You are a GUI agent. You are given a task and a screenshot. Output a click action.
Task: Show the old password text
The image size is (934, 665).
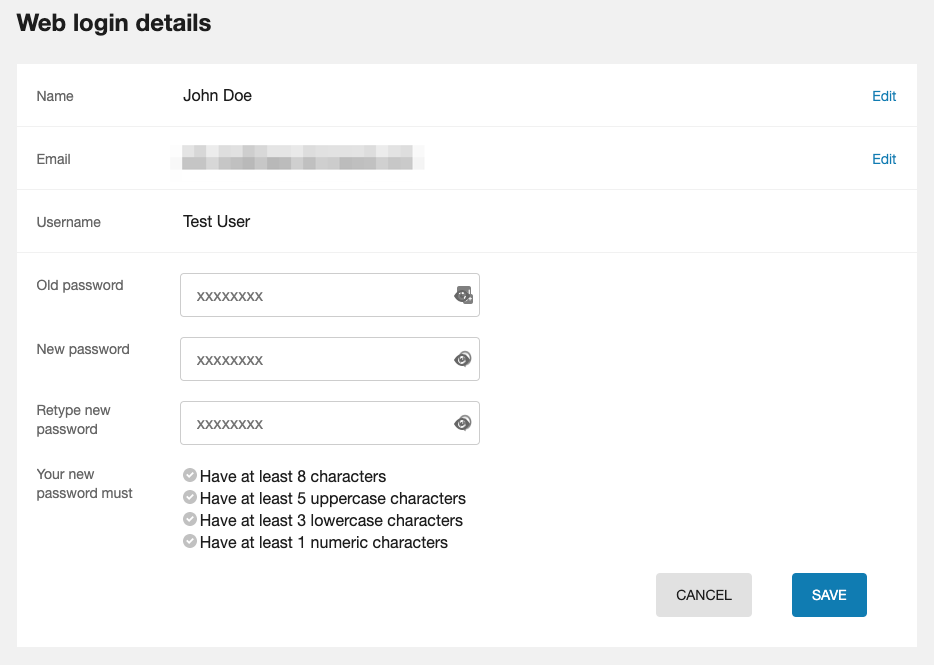click(x=463, y=295)
